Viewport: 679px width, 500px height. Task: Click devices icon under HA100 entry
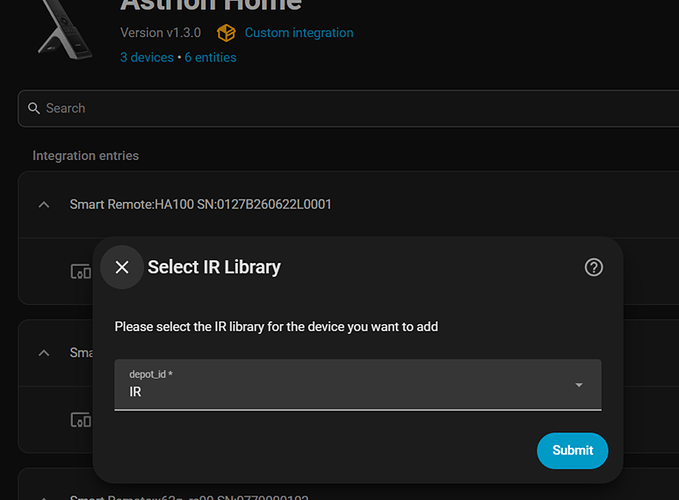point(81,271)
